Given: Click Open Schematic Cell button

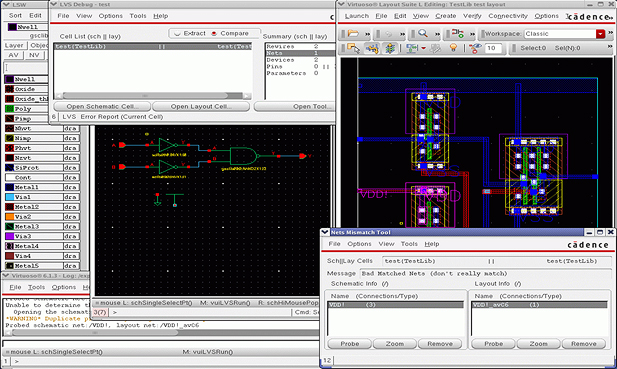Looking at the screenshot, I should (102, 107).
